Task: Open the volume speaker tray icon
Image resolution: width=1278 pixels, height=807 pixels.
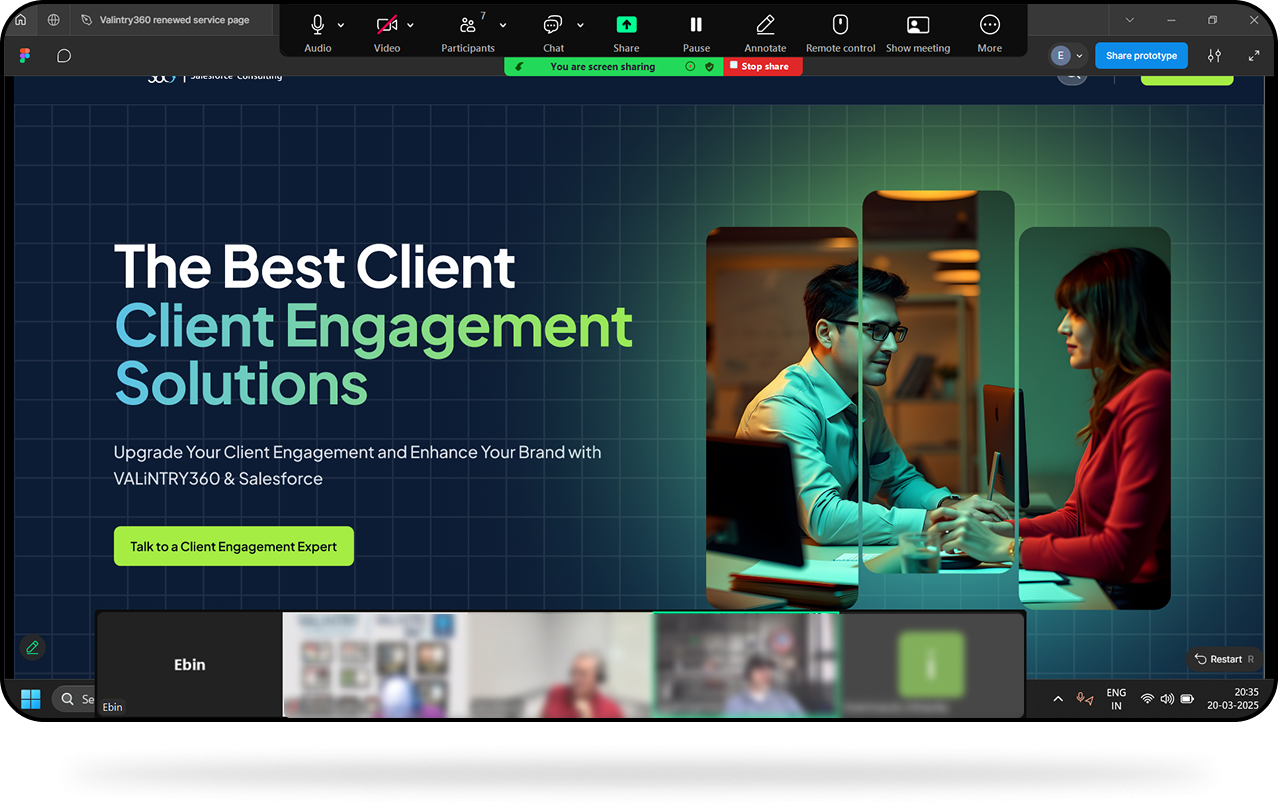Action: click(1167, 699)
